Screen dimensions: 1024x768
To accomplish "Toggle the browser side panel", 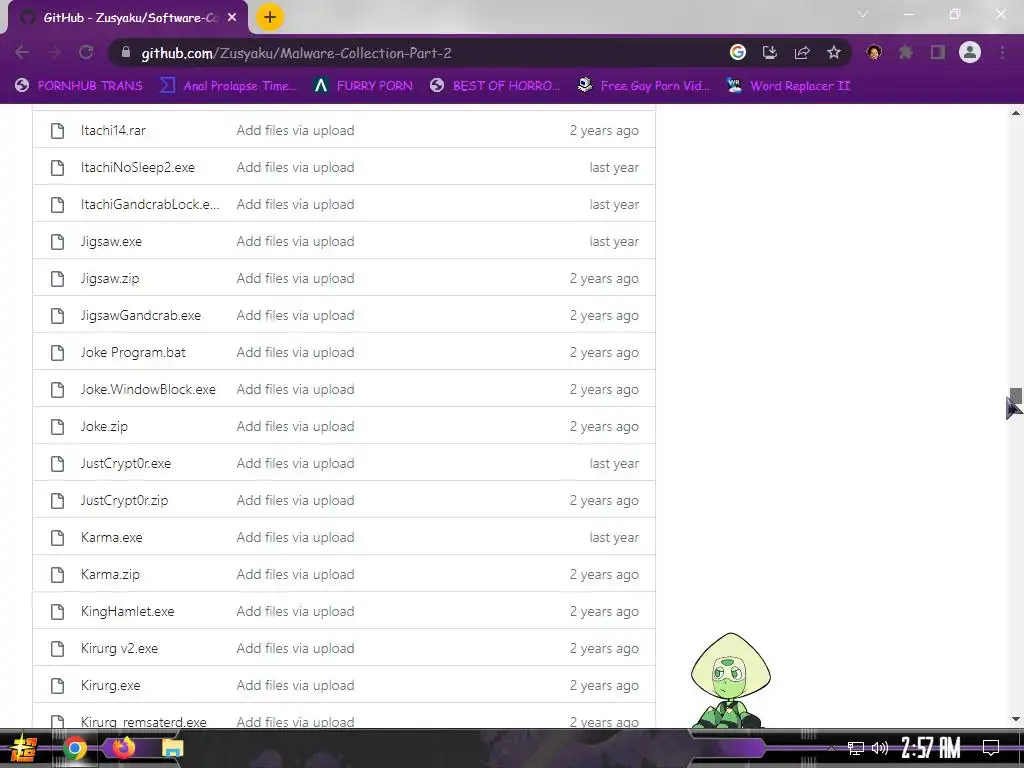I will pyautogui.click(x=938, y=53).
